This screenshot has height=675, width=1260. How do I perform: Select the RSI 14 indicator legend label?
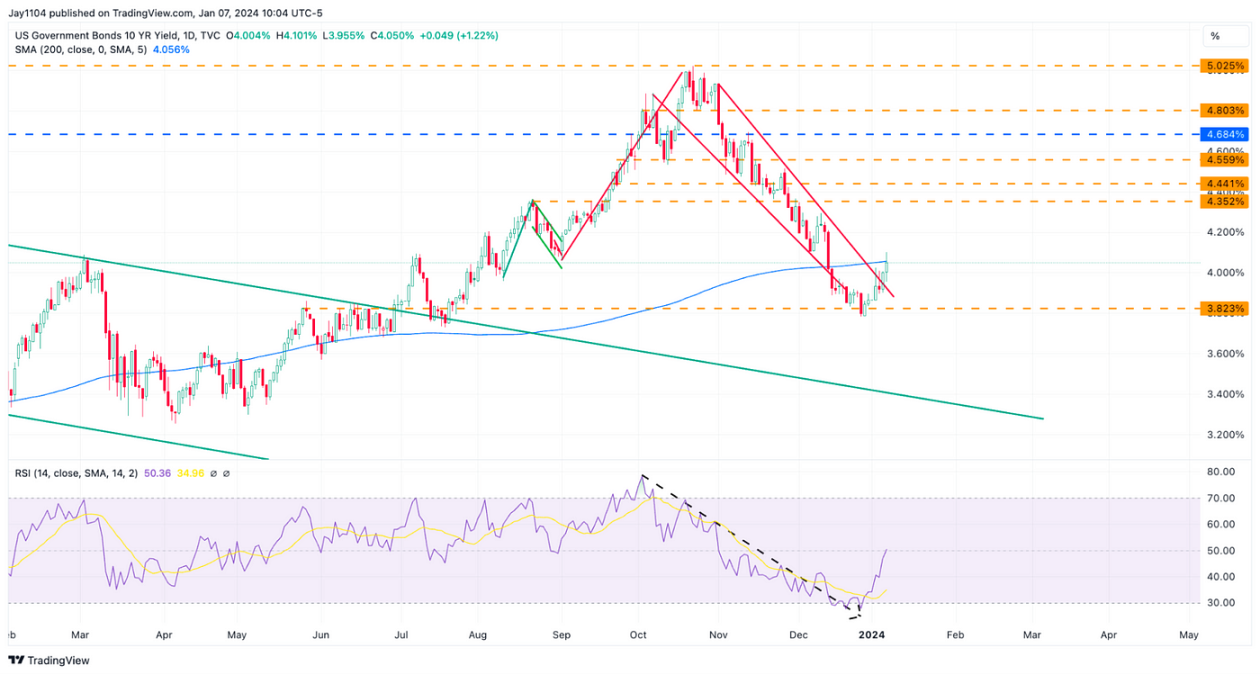[73, 473]
